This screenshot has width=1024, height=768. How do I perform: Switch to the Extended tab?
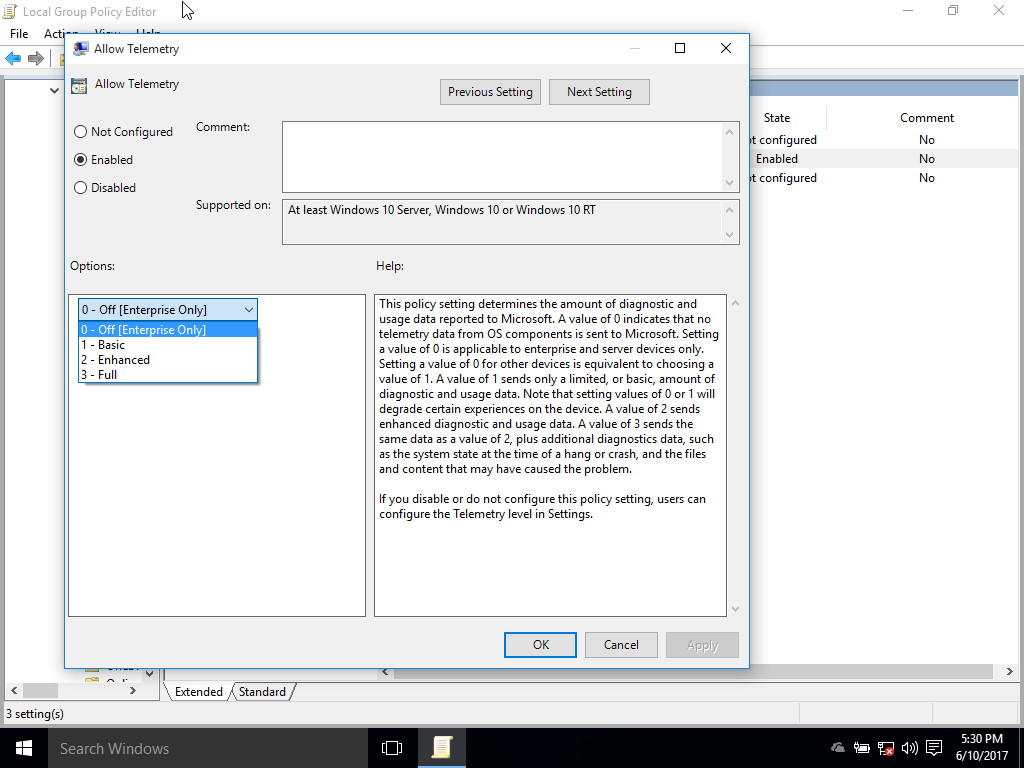pyautogui.click(x=199, y=692)
